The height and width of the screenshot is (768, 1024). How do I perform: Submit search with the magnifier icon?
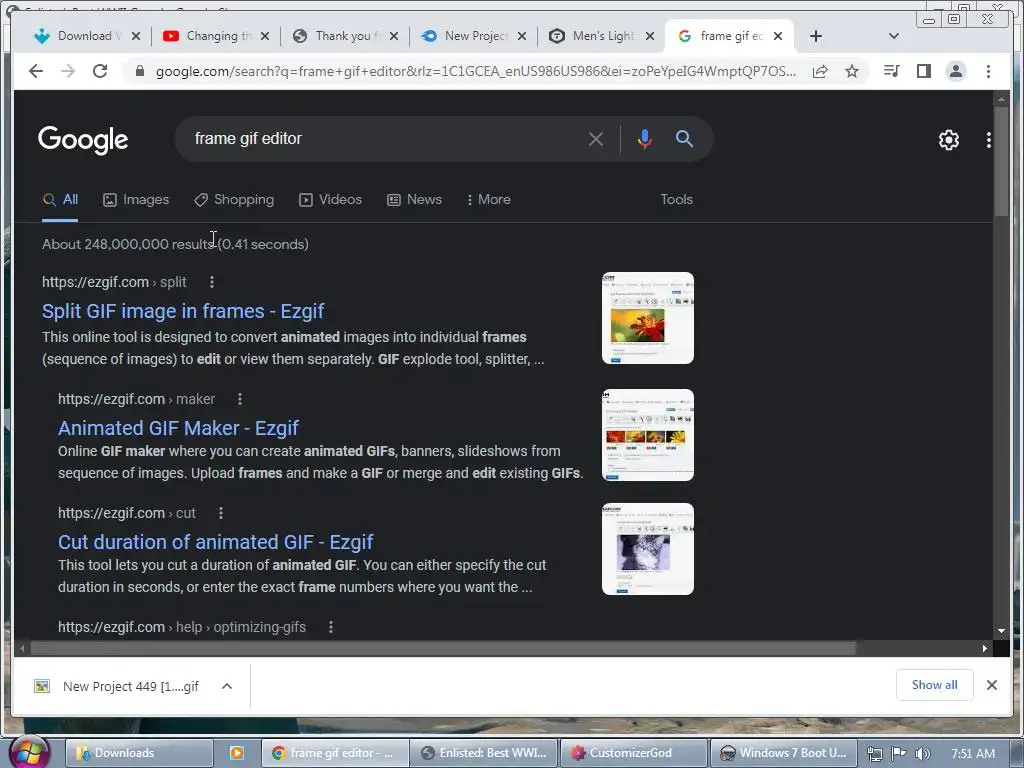pyautogui.click(x=684, y=138)
